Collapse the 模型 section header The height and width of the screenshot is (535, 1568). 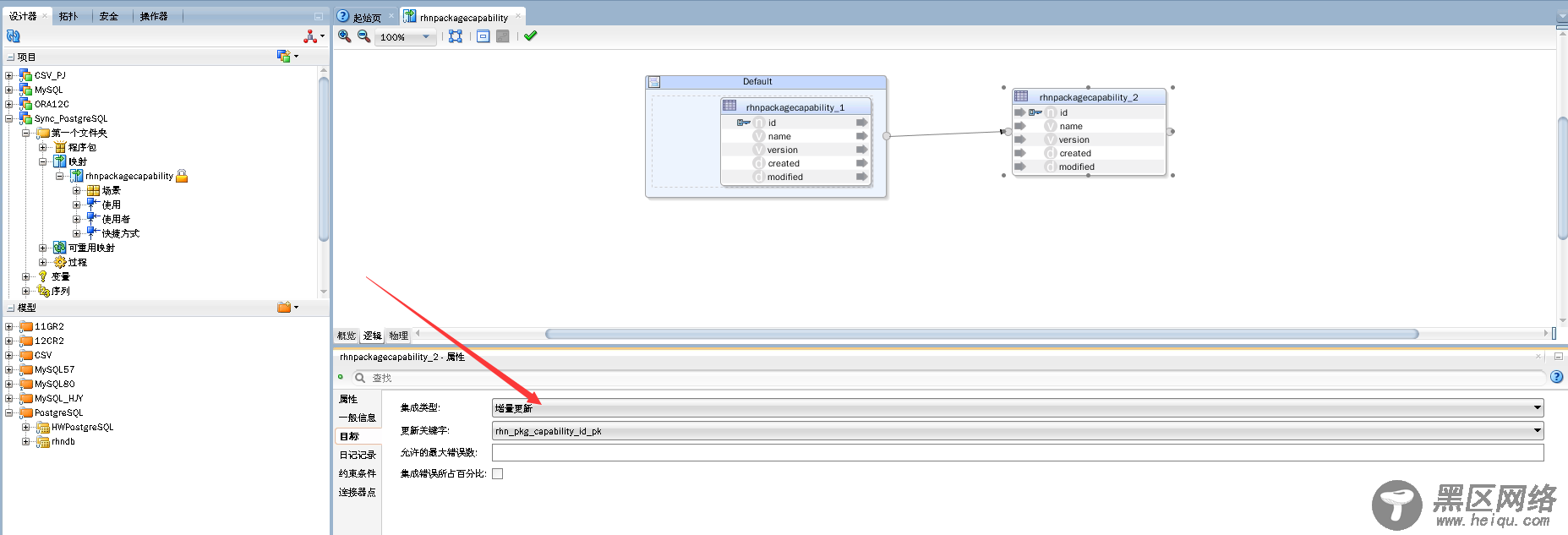pyautogui.click(x=10, y=308)
